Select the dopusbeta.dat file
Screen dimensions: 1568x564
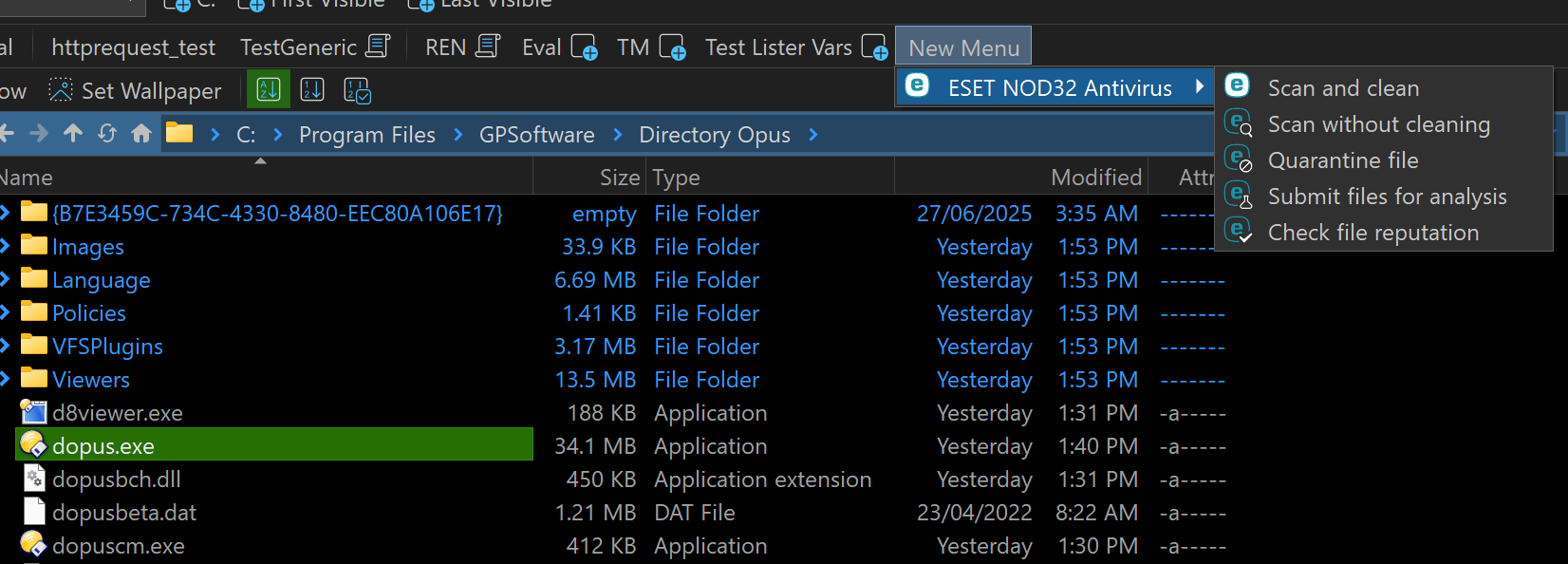124,513
